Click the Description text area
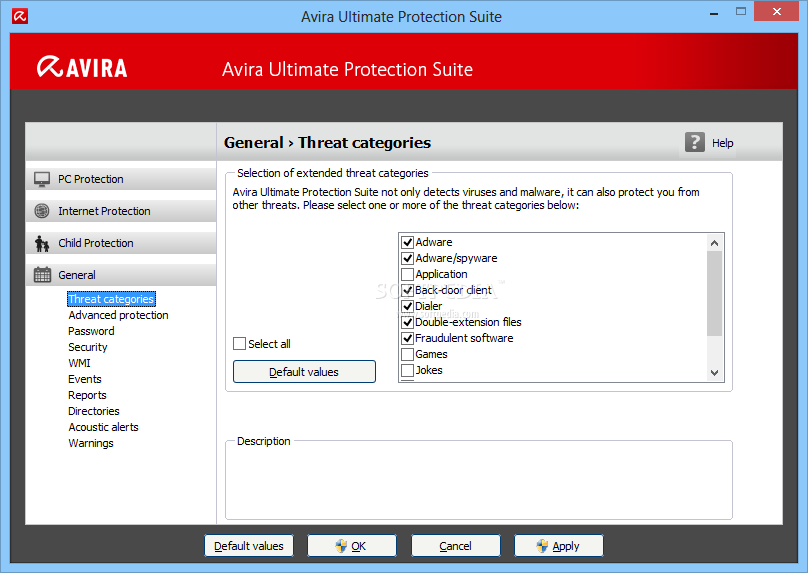This screenshot has width=808, height=573. [479, 482]
